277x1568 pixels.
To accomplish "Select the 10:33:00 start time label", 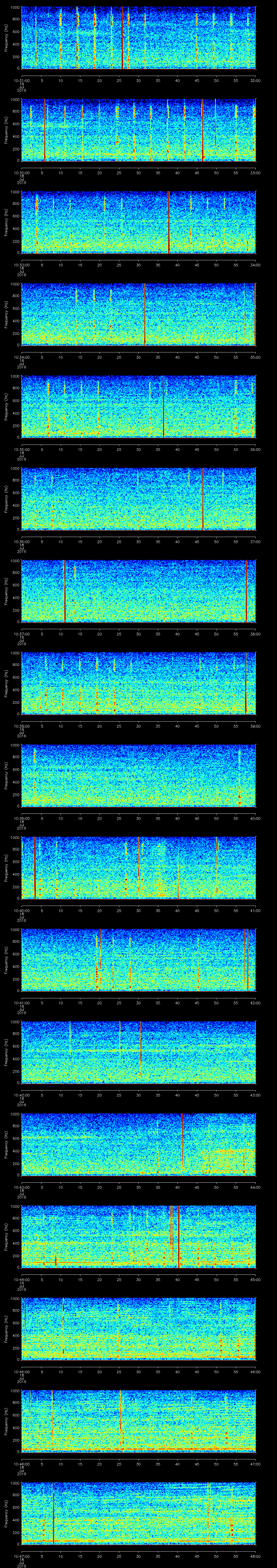I will pyautogui.click(x=21, y=265).
